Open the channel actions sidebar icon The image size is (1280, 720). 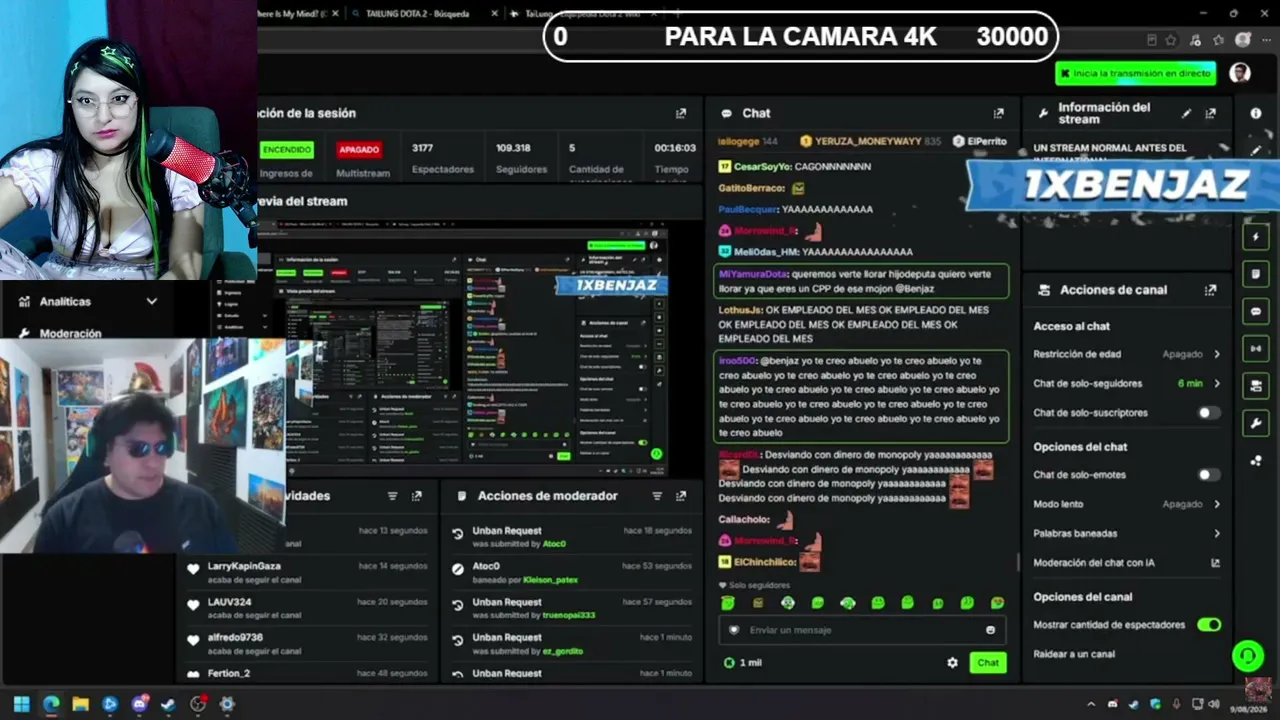click(x=1257, y=385)
